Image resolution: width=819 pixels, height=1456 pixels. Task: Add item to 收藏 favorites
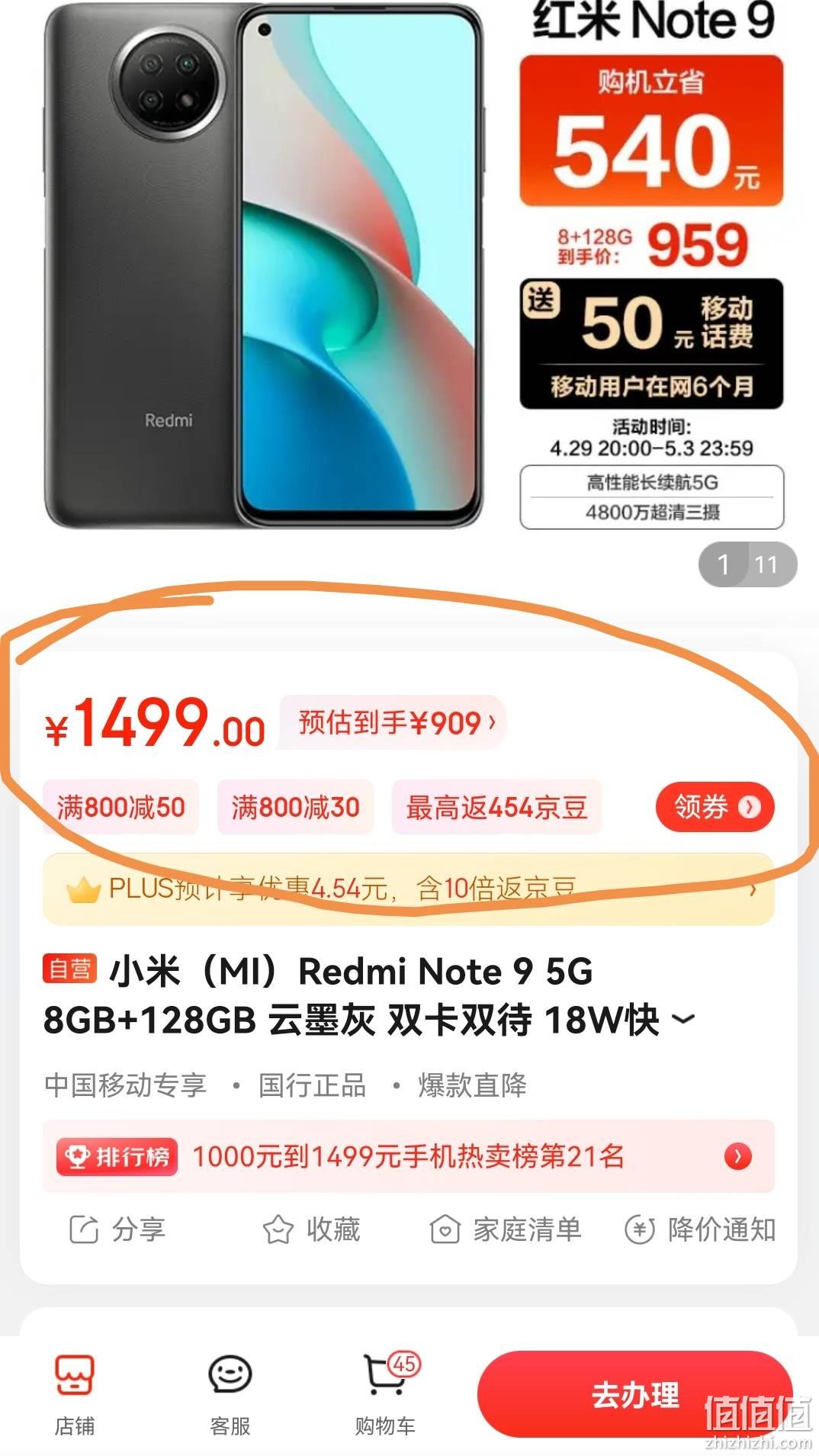(x=311, y=1229)
